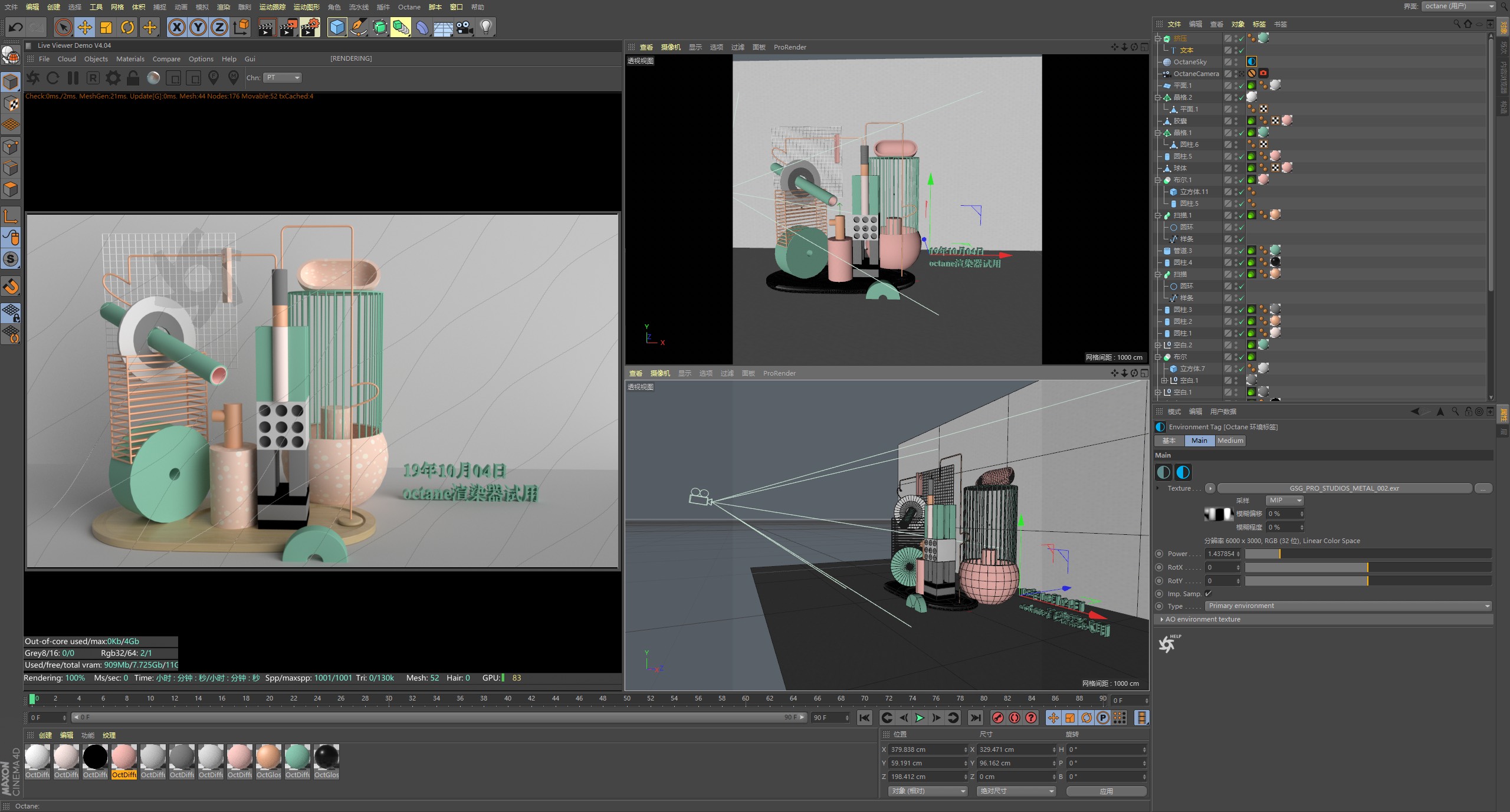Open the Chn: PT channel dropdown
The height and width of the screenshot is (812, 1510).
point(283,78)
